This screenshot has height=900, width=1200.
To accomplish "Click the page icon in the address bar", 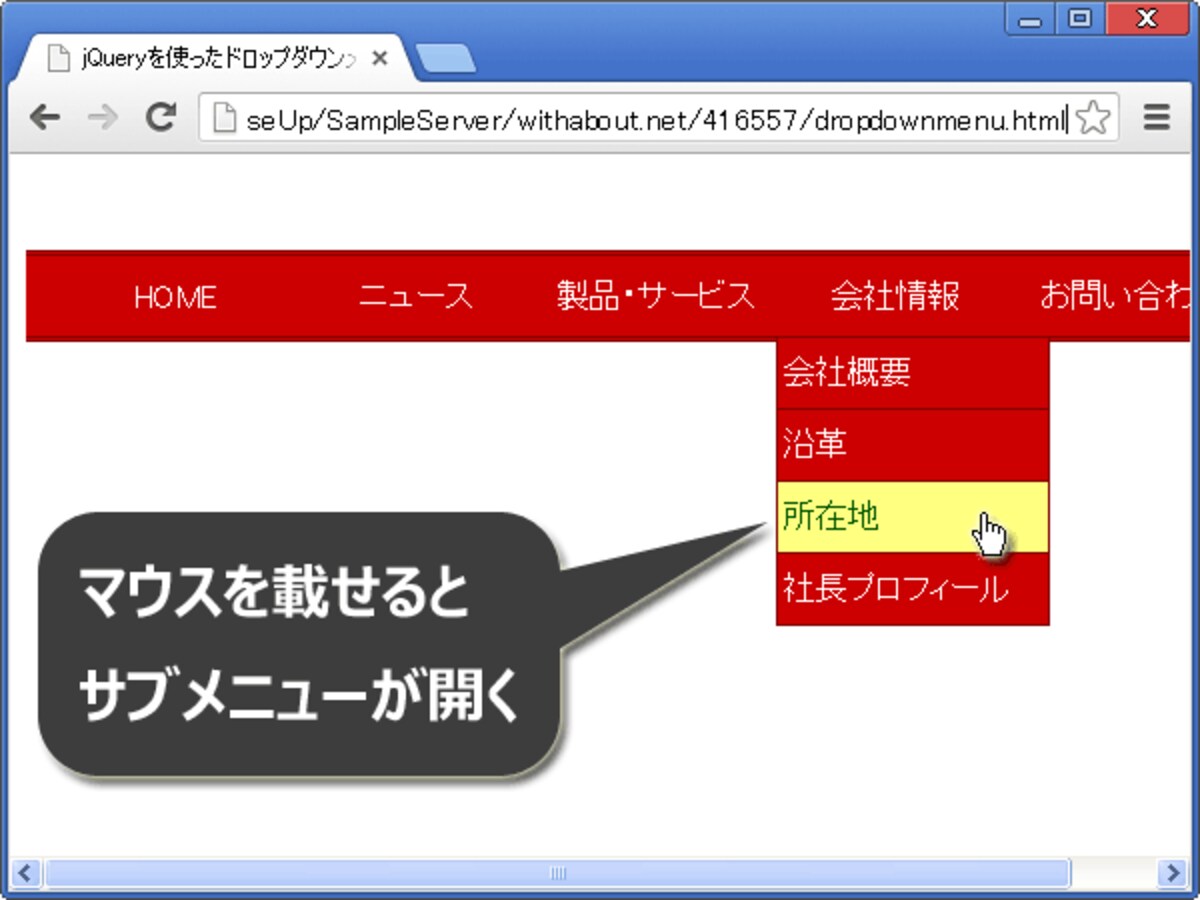I will tap(226, 120).
